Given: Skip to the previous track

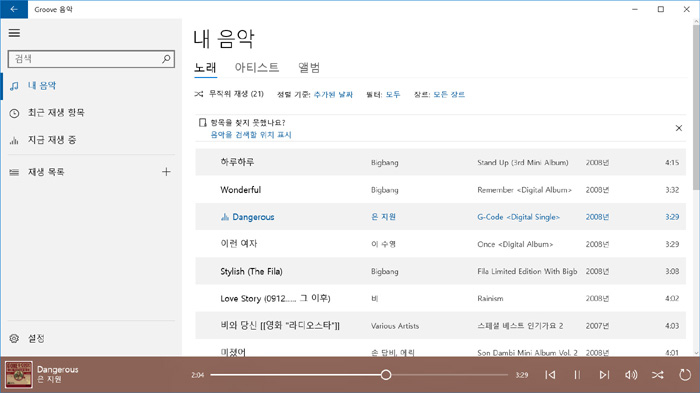Looking at the screenshot, I should tap(550, 375).
